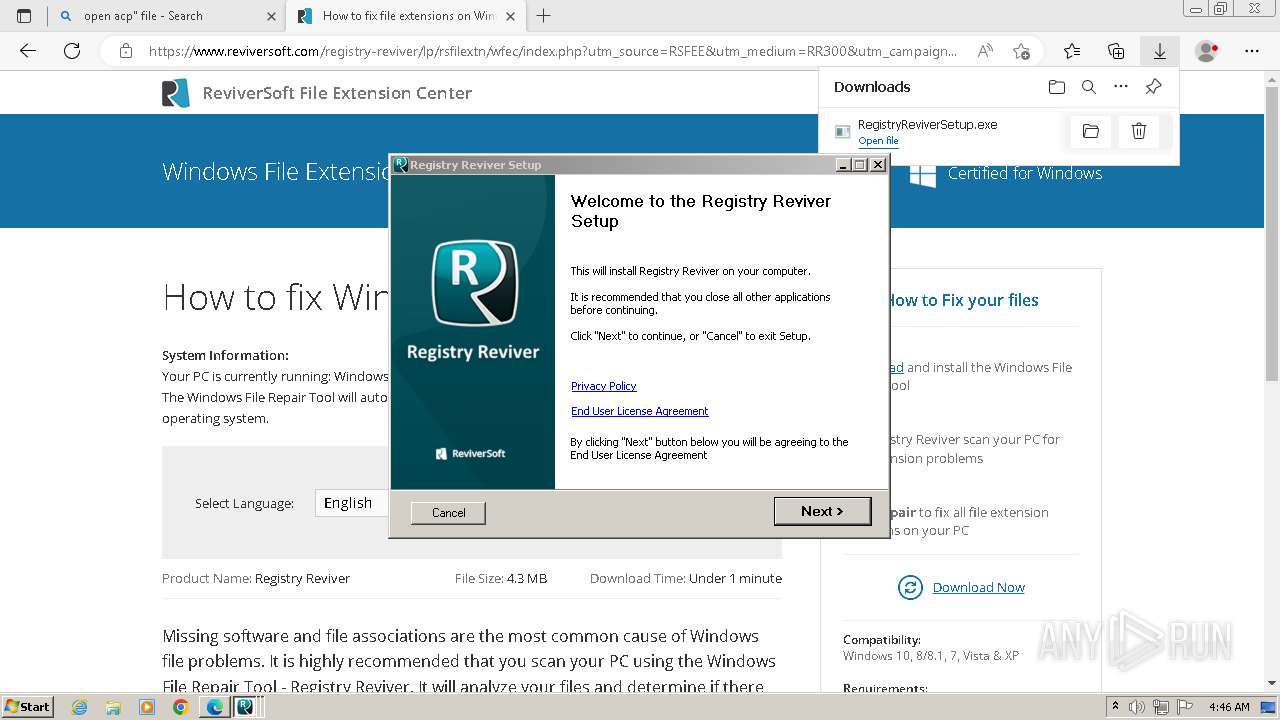Click the 'How to Fix your files' heading
The height and width of the screenshot is (720, 1280).
[962, 300]
